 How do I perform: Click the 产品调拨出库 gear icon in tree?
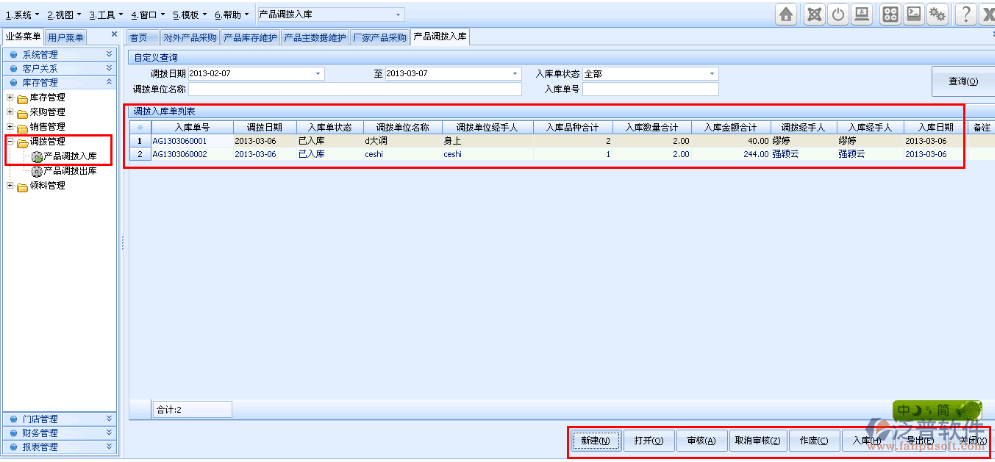pos(37,171)
